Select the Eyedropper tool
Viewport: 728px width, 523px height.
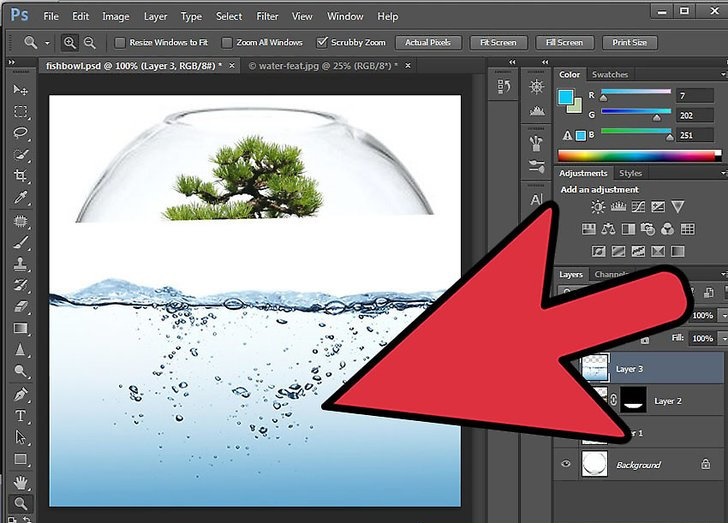pos(20,197)
